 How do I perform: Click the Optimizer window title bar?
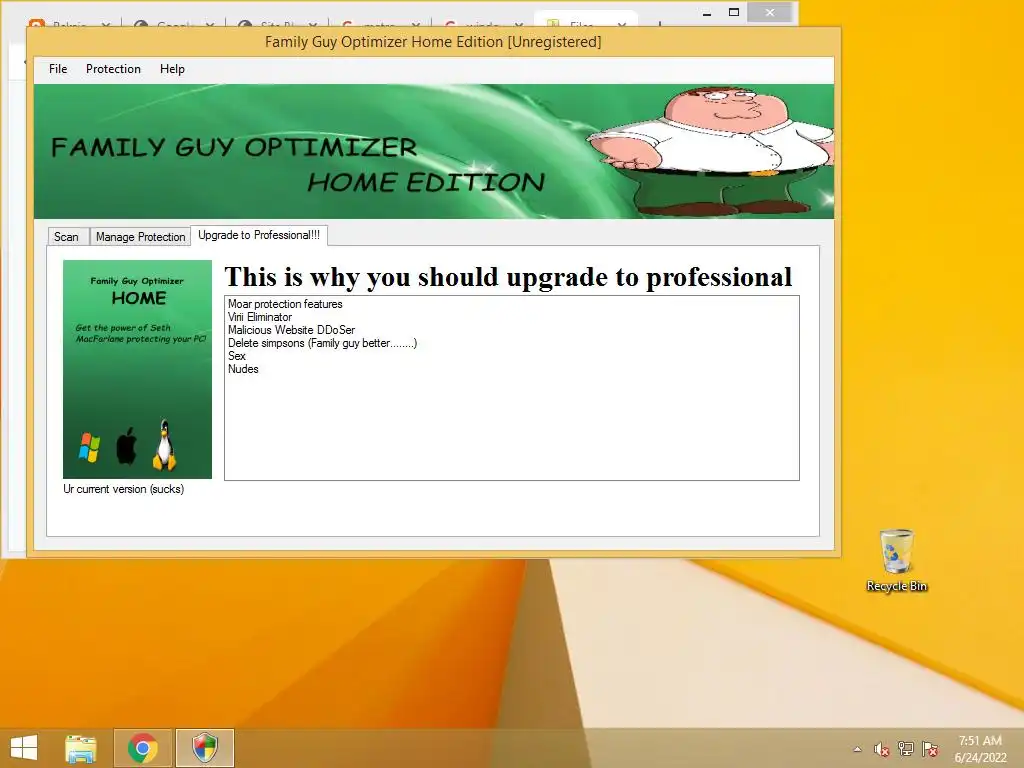coord(433,42)
